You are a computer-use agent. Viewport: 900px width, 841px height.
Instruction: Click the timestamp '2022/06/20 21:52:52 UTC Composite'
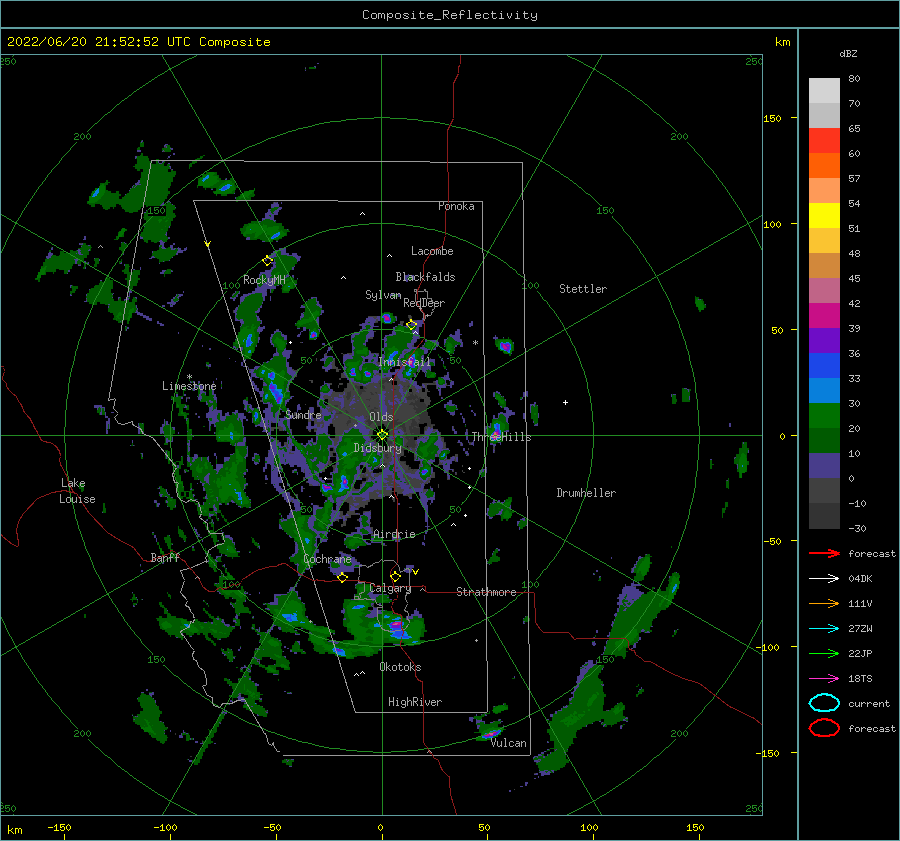(x=139, y=42)
